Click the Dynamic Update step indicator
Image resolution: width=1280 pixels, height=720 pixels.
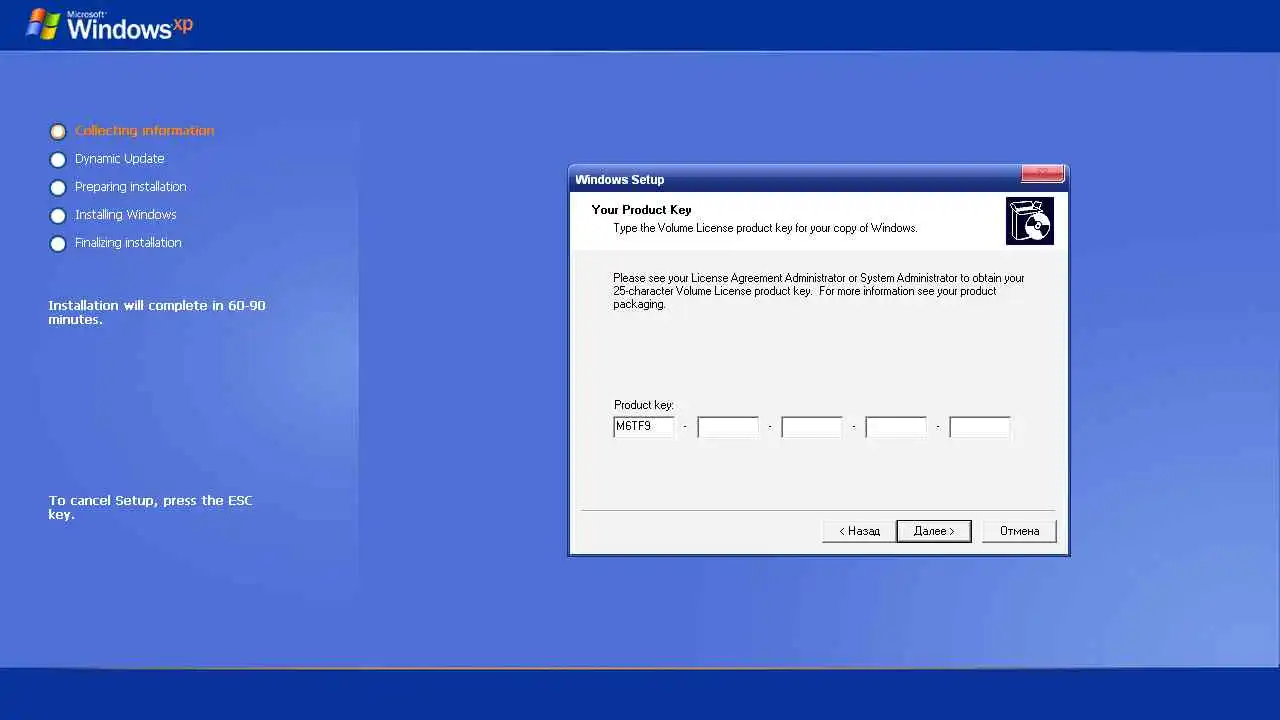(58, 159)
